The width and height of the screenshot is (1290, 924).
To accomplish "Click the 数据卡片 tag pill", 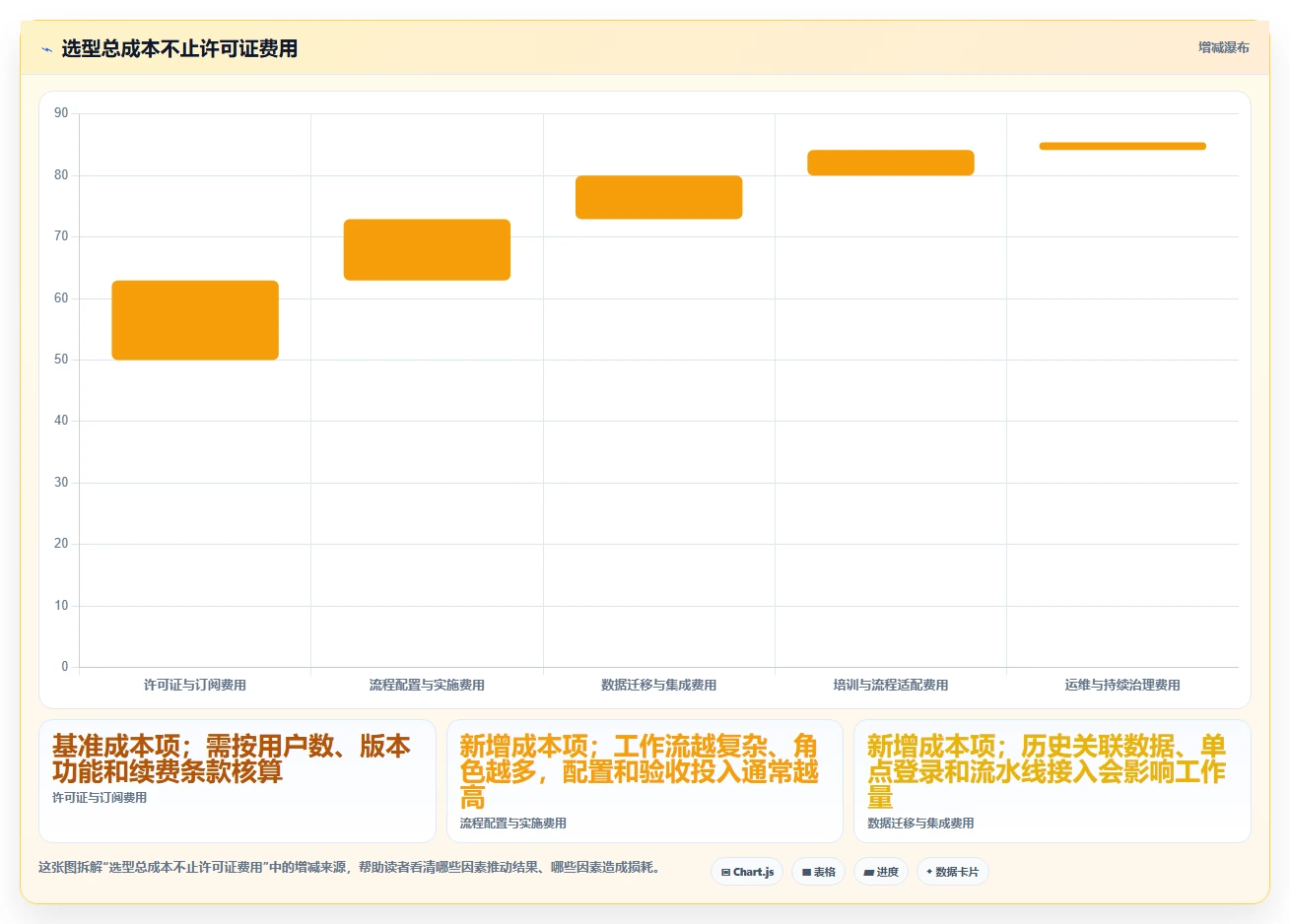I will 953,872.
